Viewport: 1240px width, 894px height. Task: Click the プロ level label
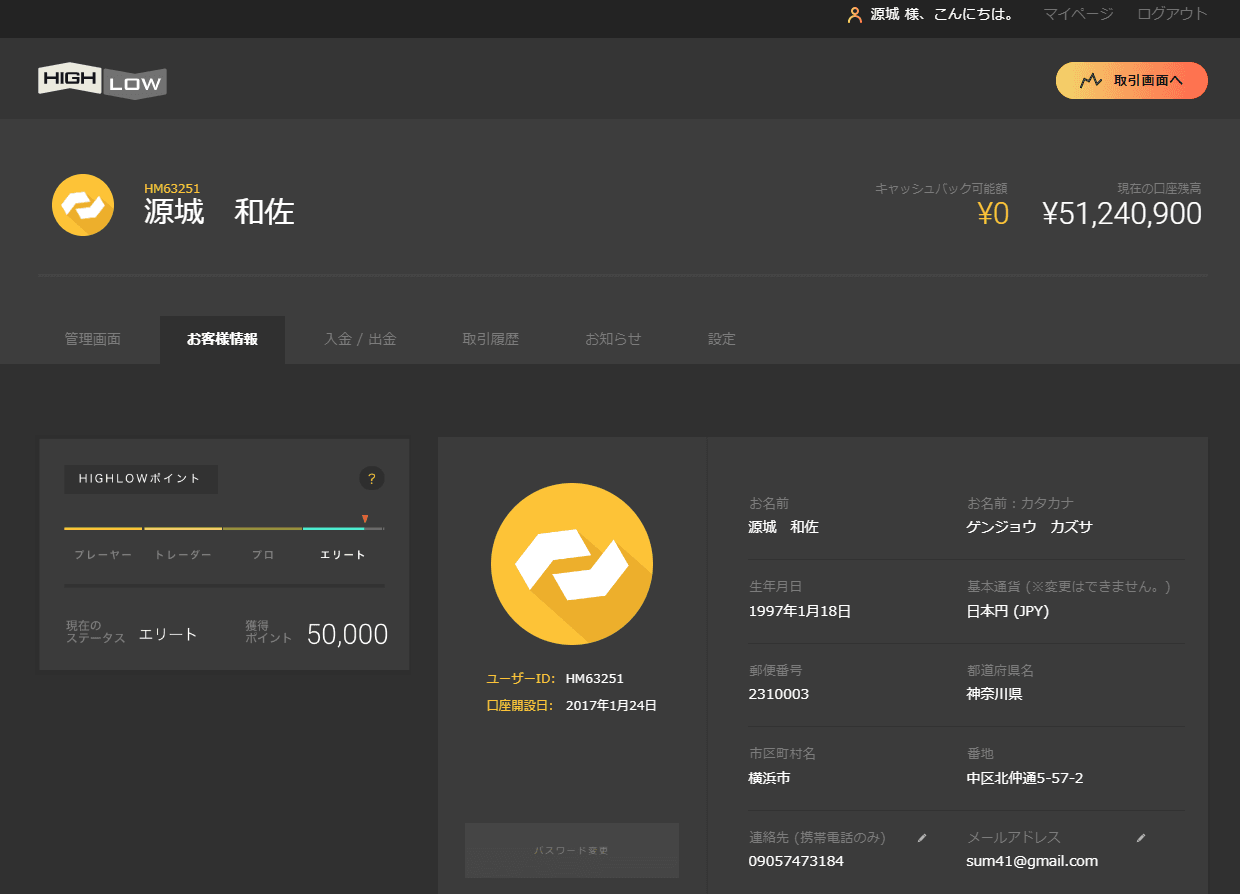tap(263, 555)
